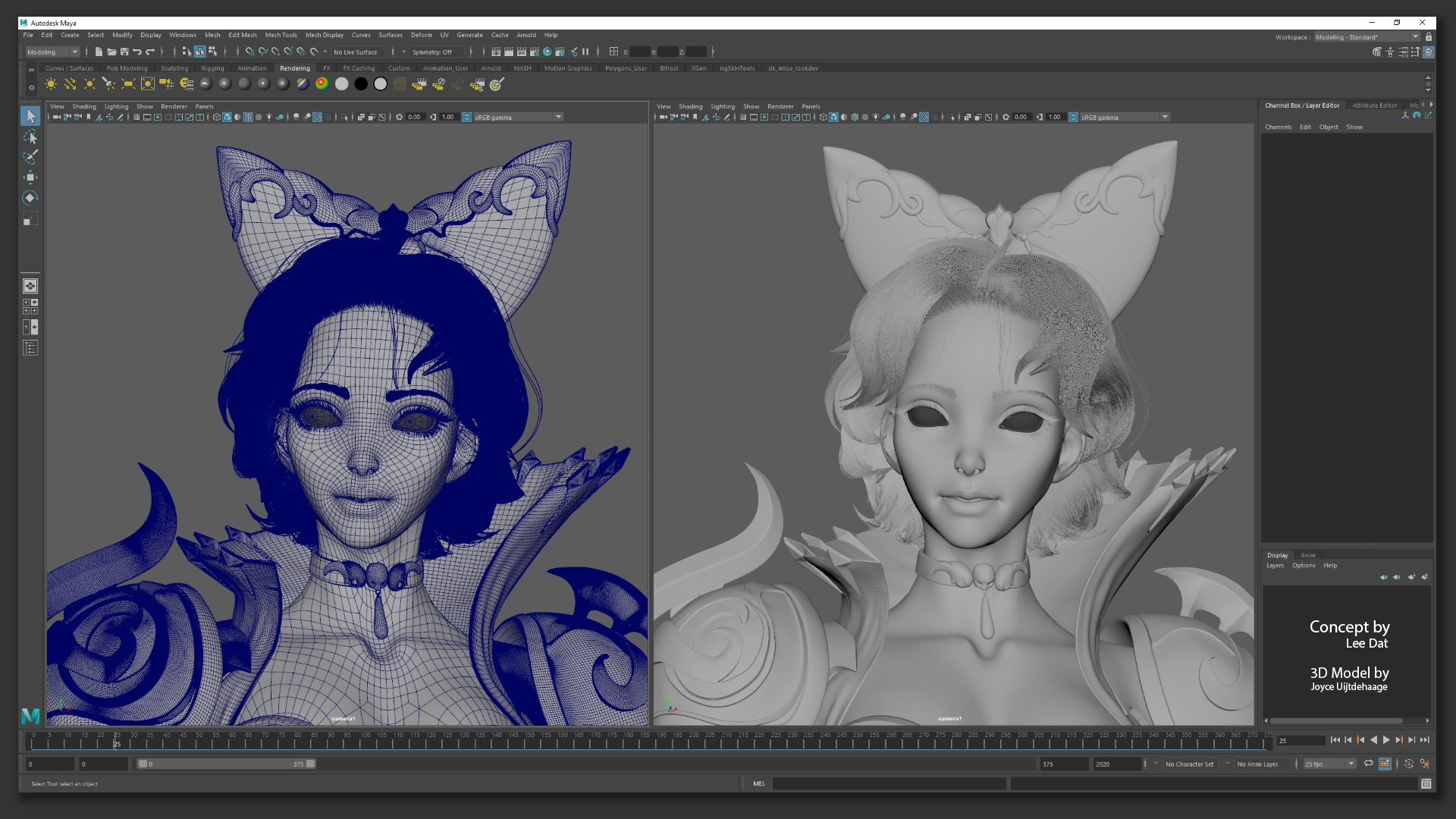Open the Windows menu
This screenshot has height=819, width=1456.
[182, 35]
